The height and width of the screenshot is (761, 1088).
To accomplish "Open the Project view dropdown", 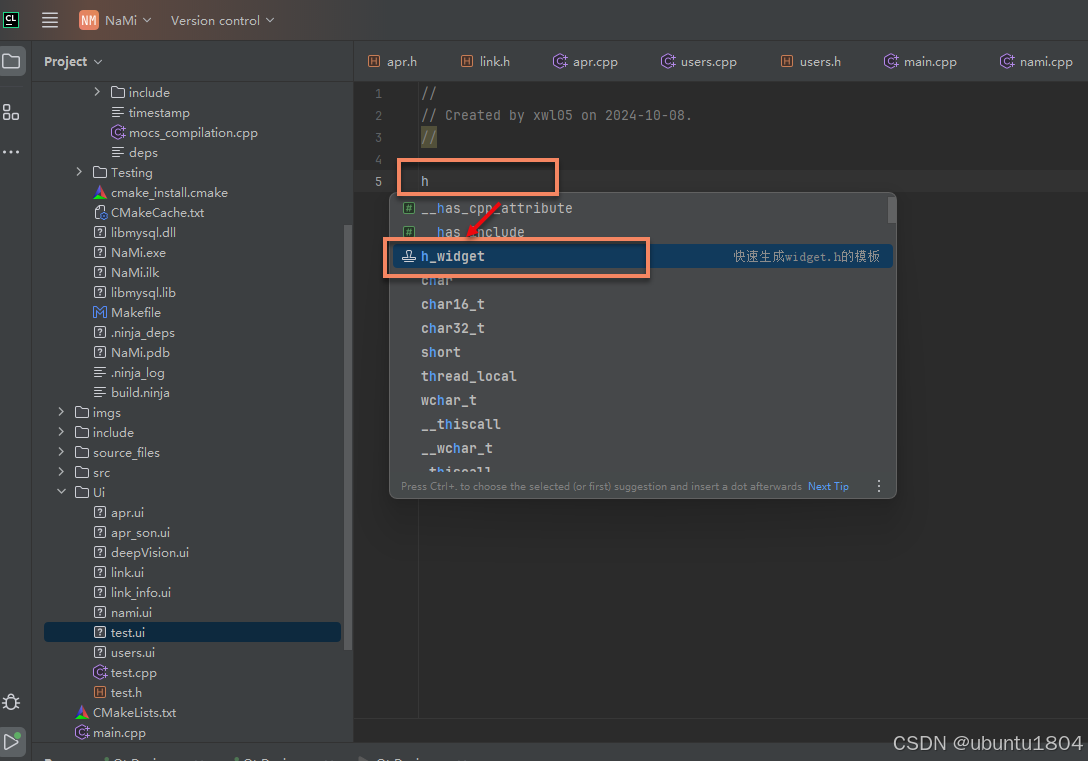I will [x=72, y=61].
